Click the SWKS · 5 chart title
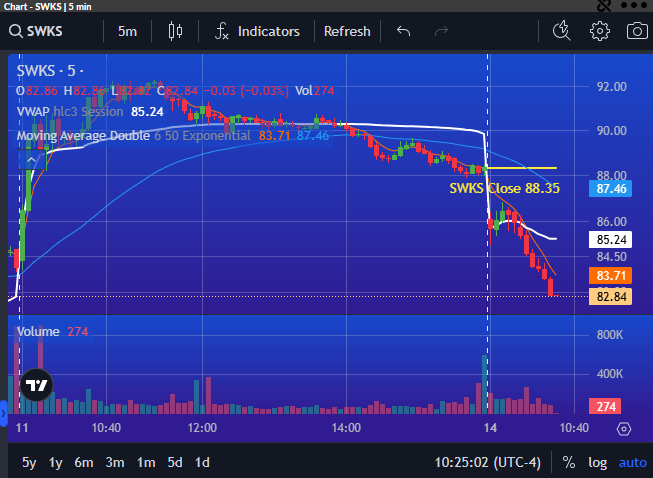The image size is (653, 478). [50, 71]
